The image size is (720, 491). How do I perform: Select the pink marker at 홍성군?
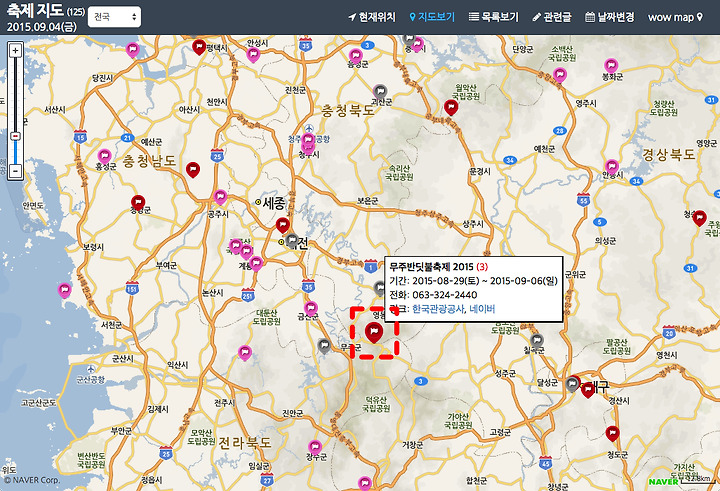coord(105,157)
